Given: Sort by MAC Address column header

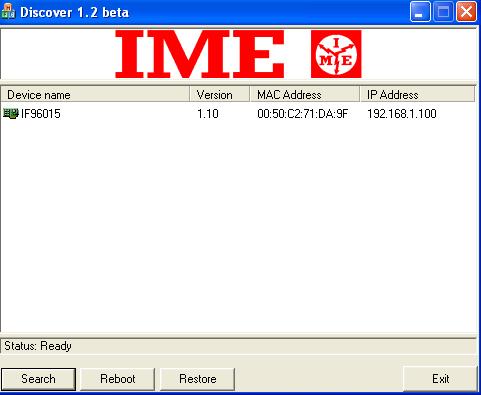Looking at the screenshot, I should [x=305, y=95].
